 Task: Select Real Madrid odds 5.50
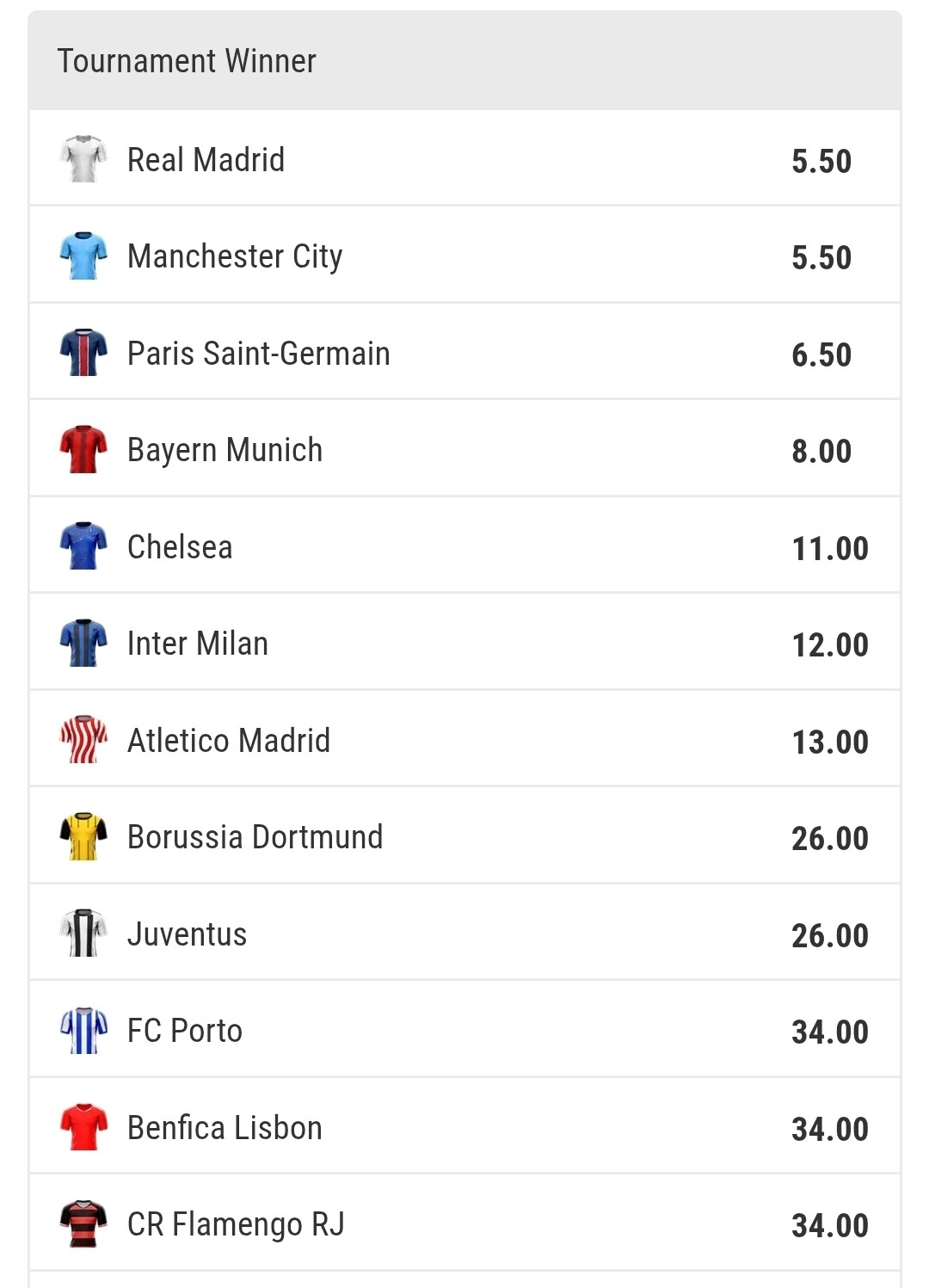tap(821, 161)
